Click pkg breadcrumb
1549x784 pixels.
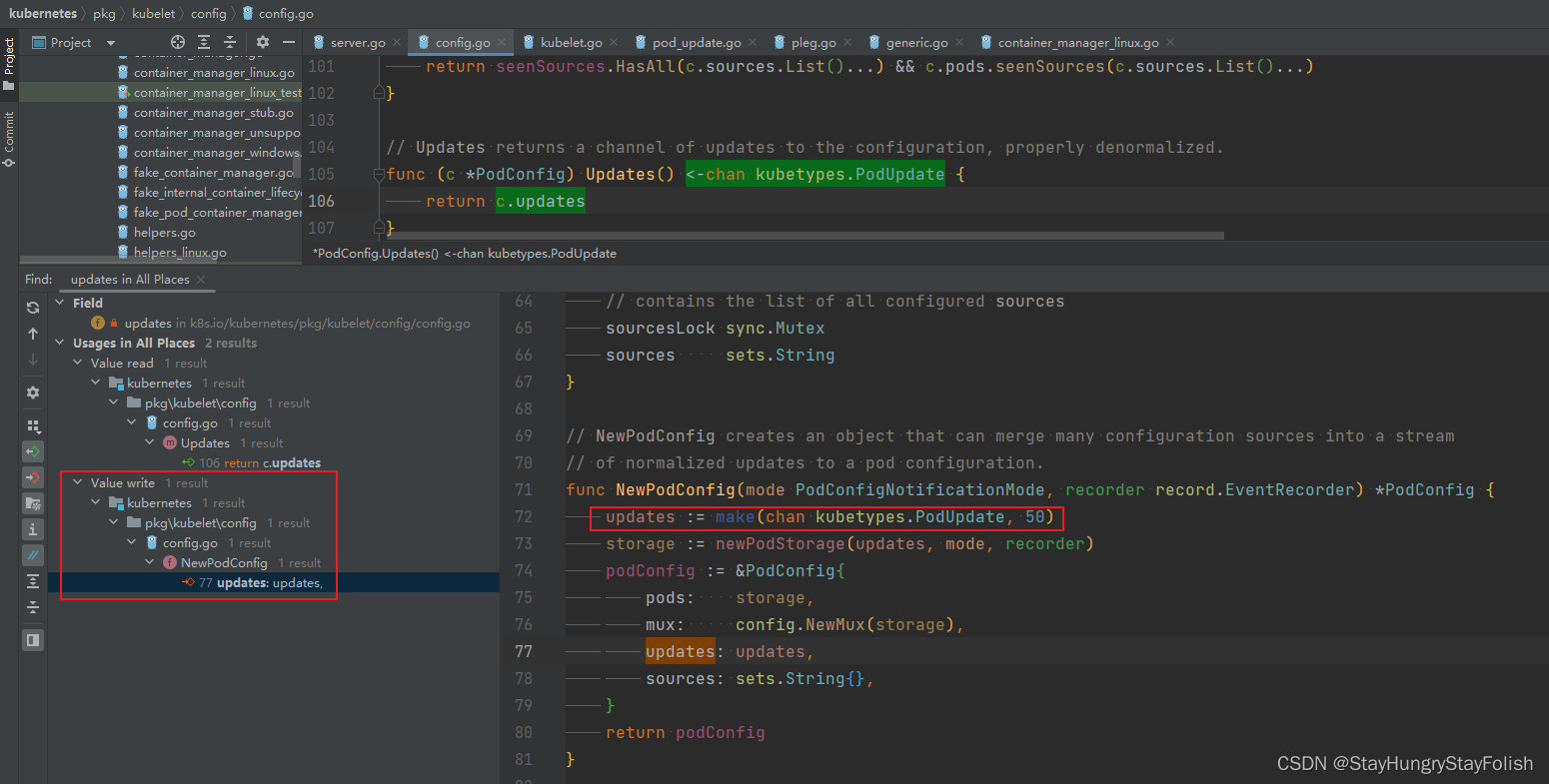pos(105,13)
